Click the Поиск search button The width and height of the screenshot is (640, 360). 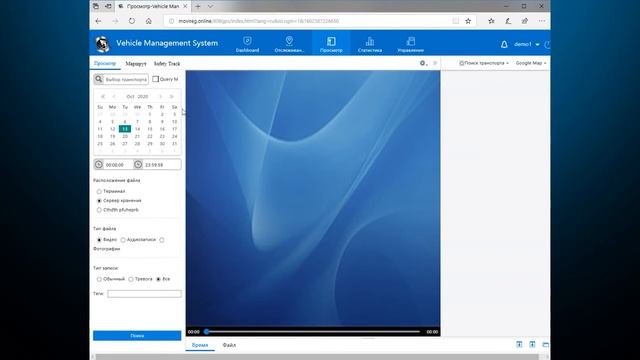137,336
